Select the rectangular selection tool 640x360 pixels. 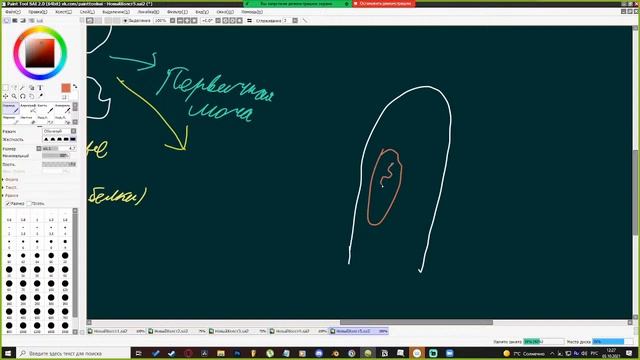point(5,88)
